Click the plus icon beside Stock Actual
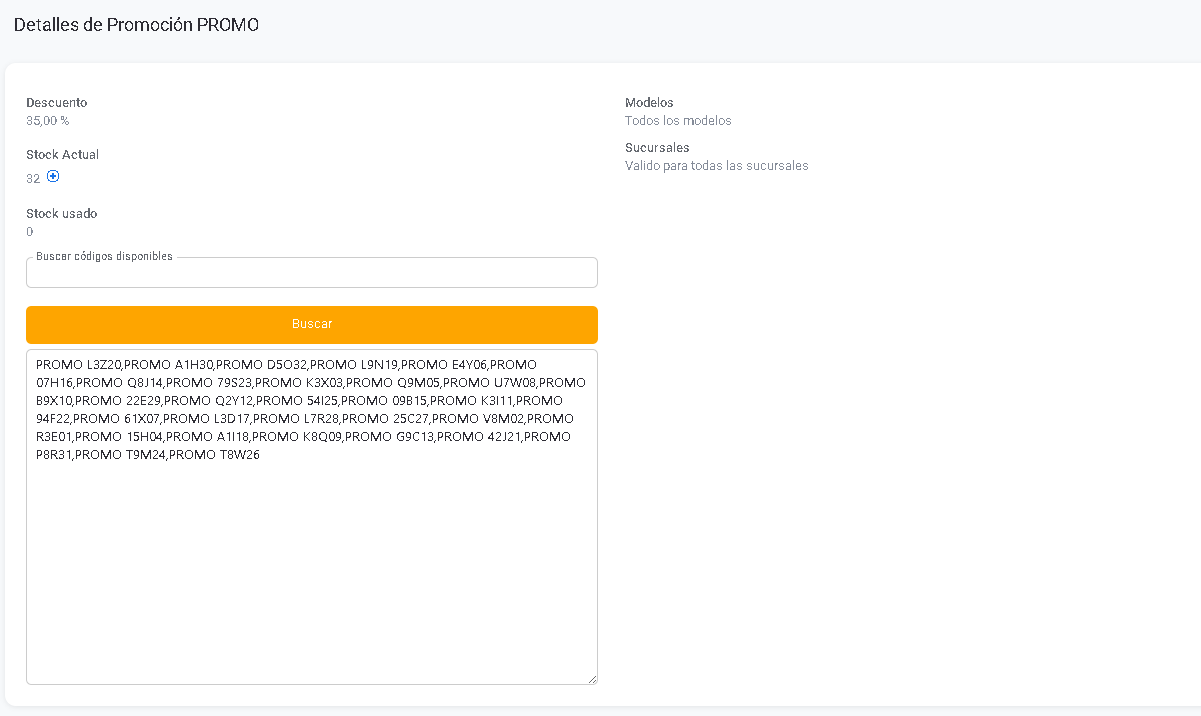Viewport: 1201px width, 716px height. coord(54,177)
